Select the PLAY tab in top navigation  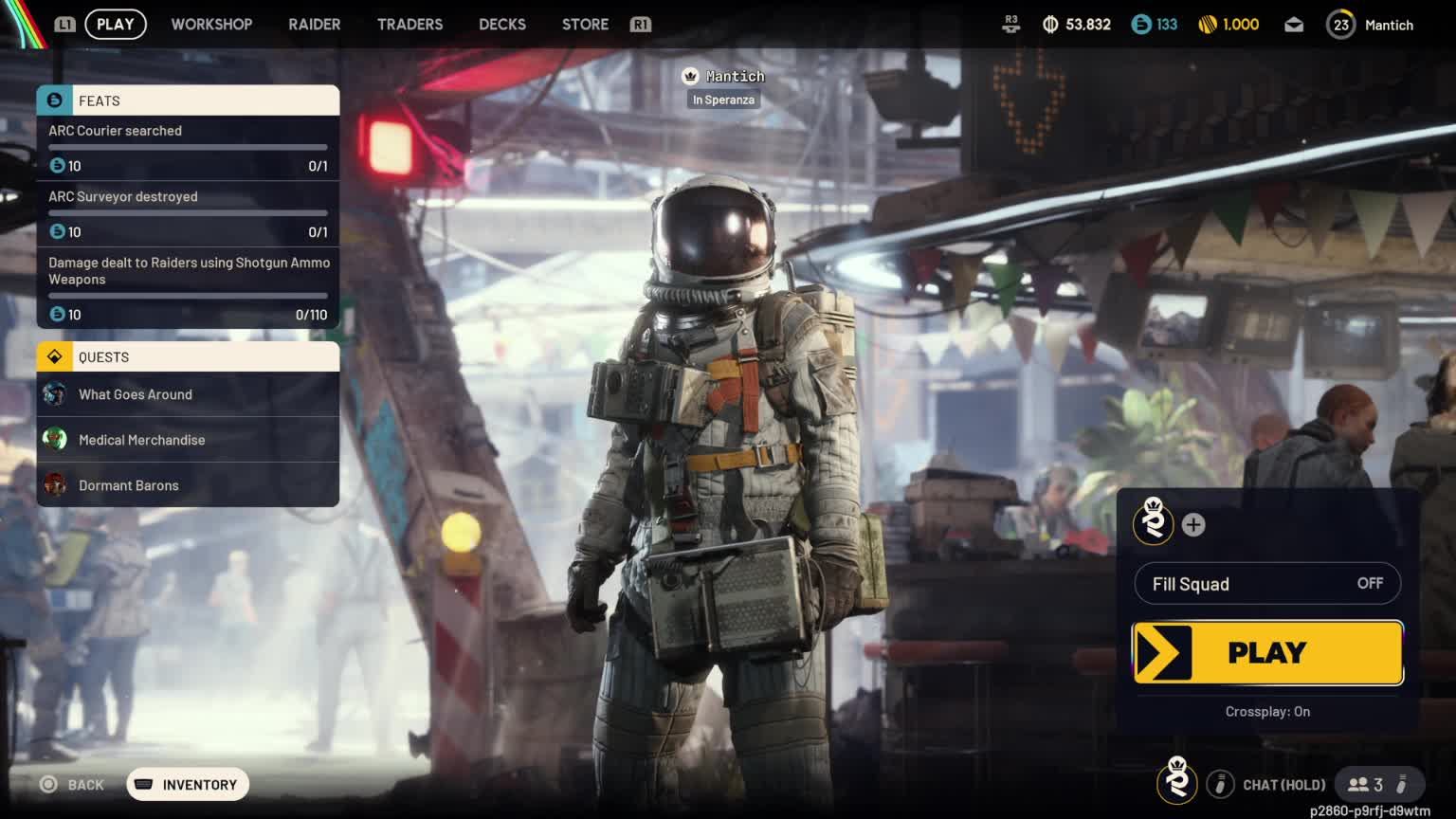[x=116, y=25]
